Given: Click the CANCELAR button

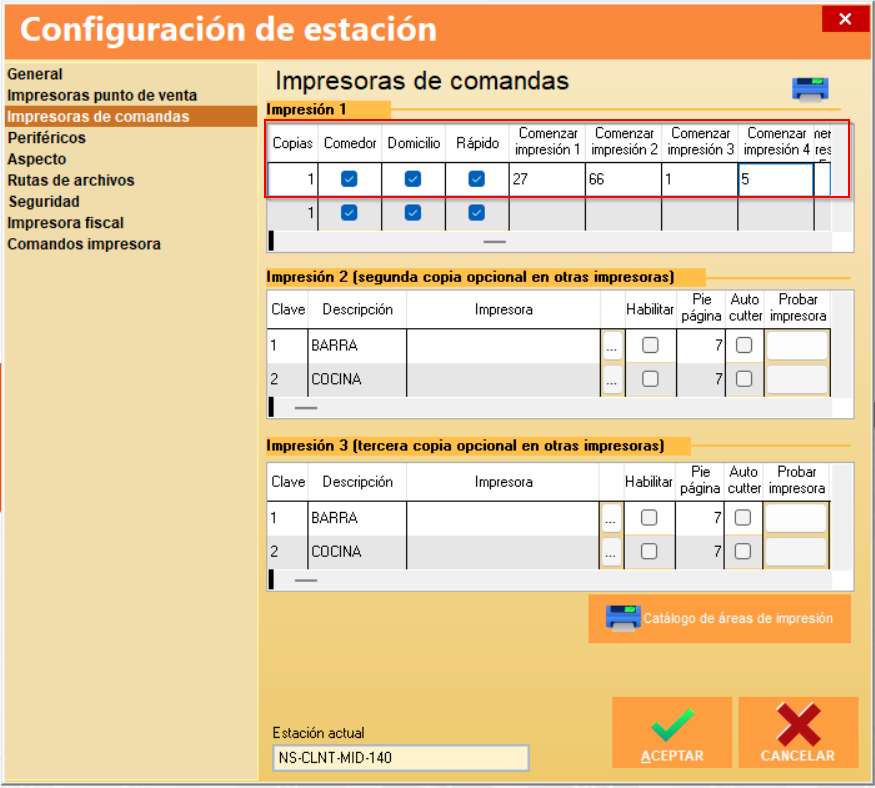Looking at the screenshot, I should tap(798, 732).
